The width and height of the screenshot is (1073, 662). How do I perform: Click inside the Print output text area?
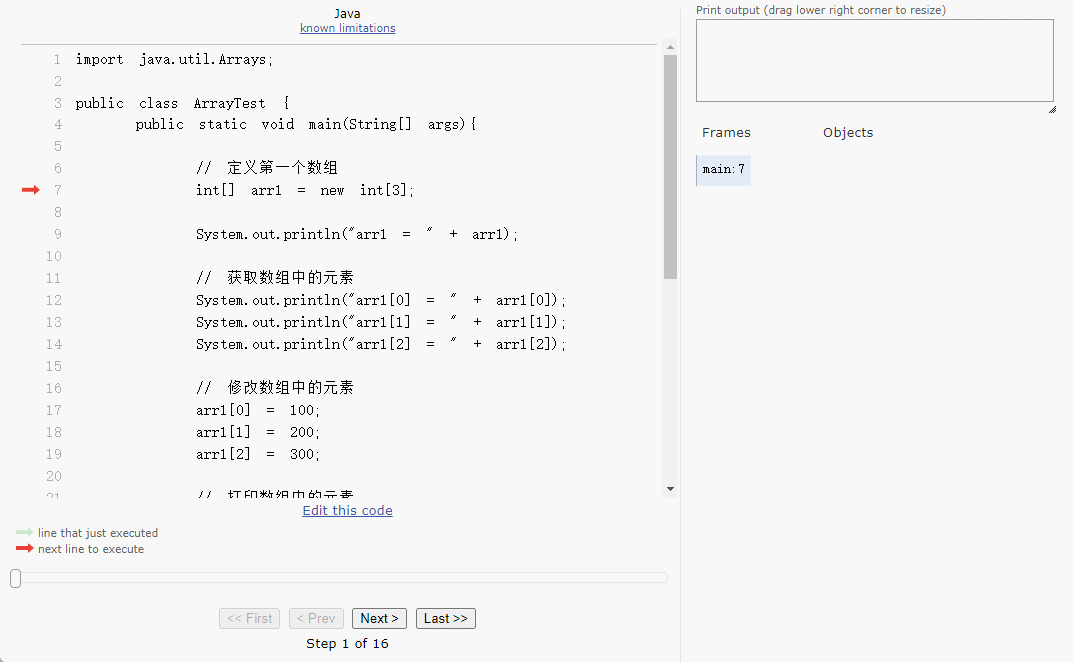pyautogui.click(x=874, y=60)
